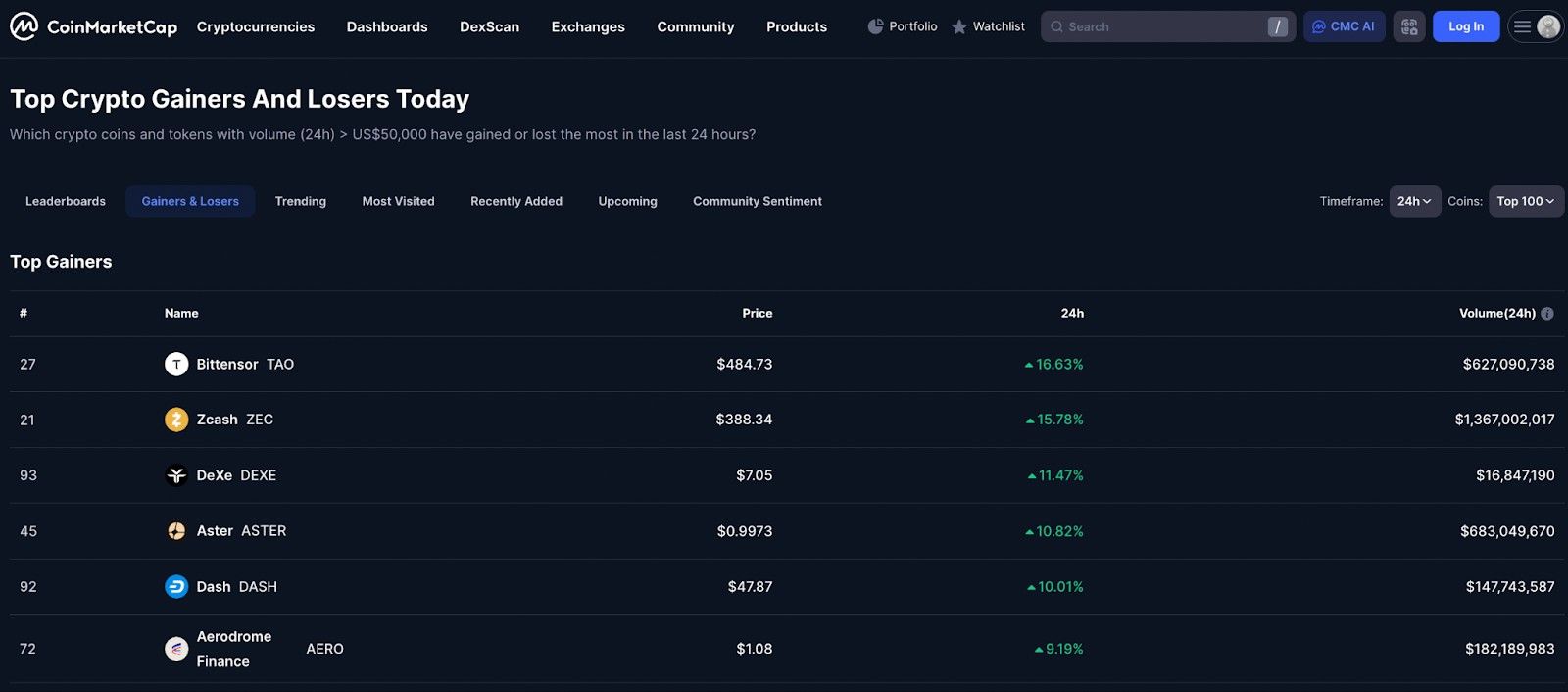Switch to Recently Added tab

tap(516, 201)
